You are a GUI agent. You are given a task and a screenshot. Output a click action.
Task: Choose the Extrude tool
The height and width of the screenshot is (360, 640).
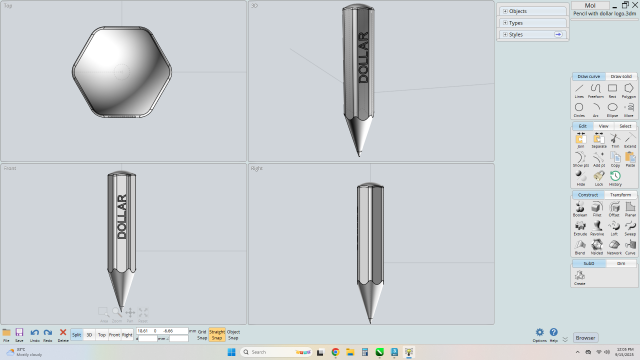click(580, 228)
